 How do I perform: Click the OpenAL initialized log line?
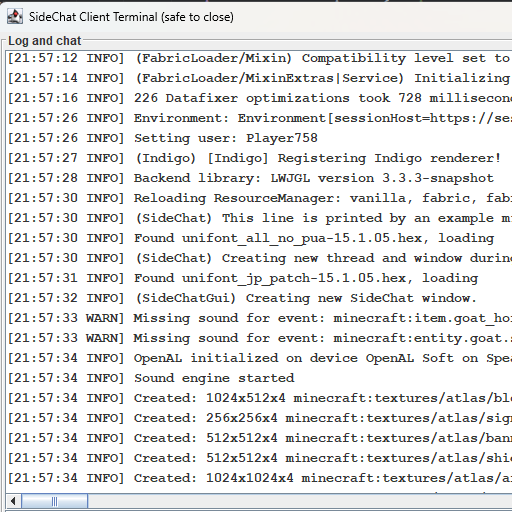tap(260, 358)
